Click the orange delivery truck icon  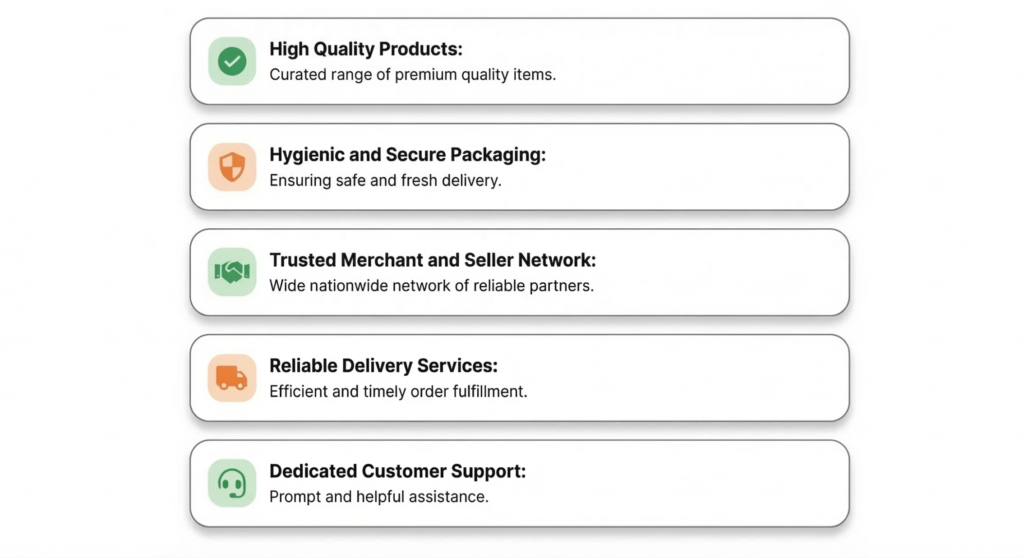[x=232, y=378]
